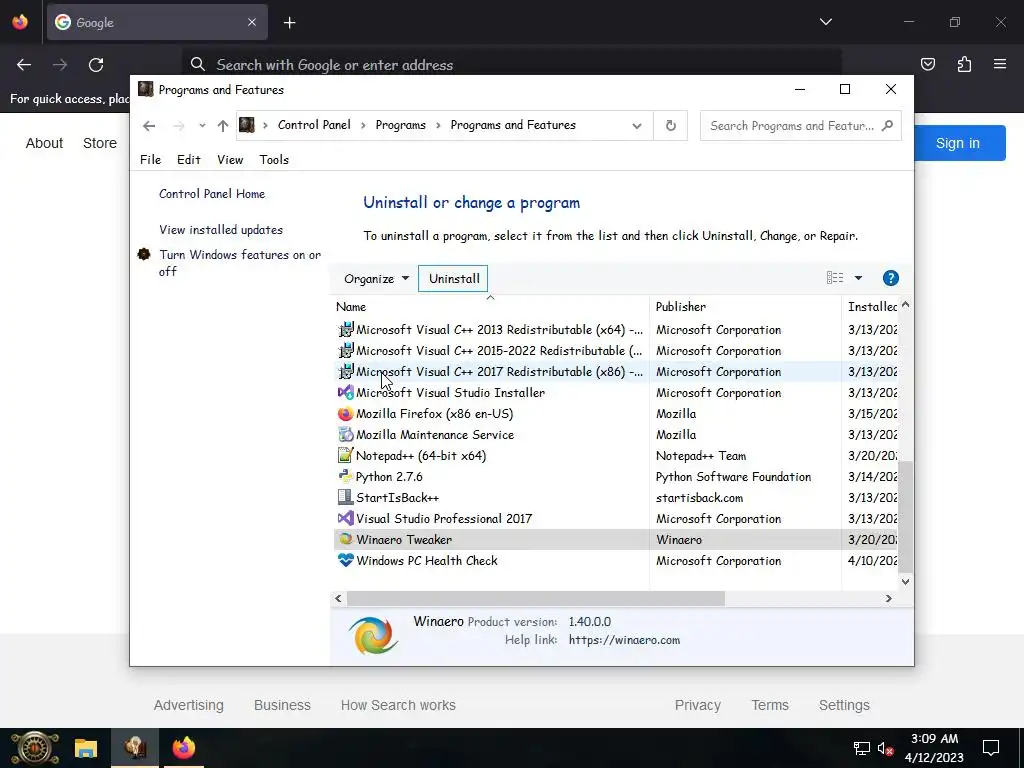Open the Firefox extensions puzzle icon
Viewport: 1024px width, 768px height.
[964, 64]
